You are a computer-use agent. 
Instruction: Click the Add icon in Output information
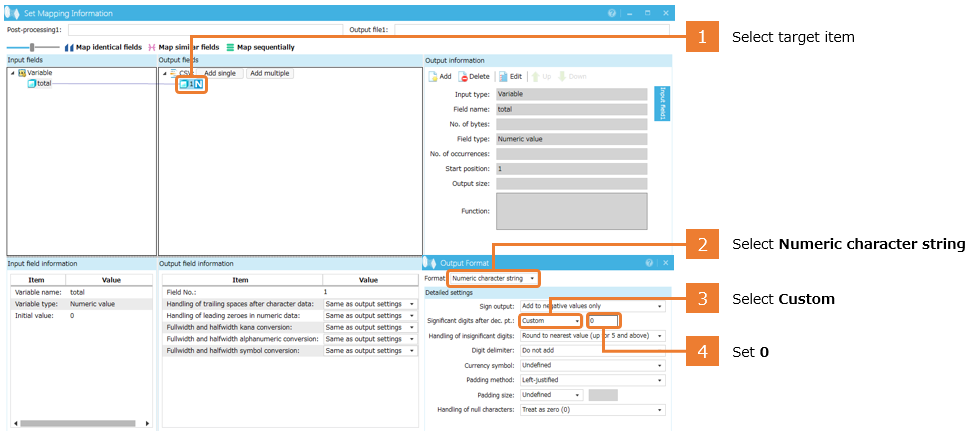[433, 77]
